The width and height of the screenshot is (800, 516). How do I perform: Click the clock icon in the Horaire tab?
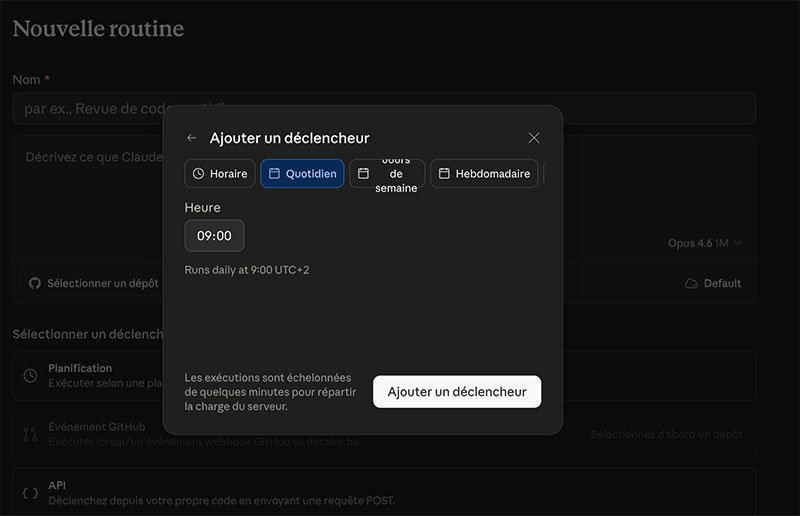(198, 174)
